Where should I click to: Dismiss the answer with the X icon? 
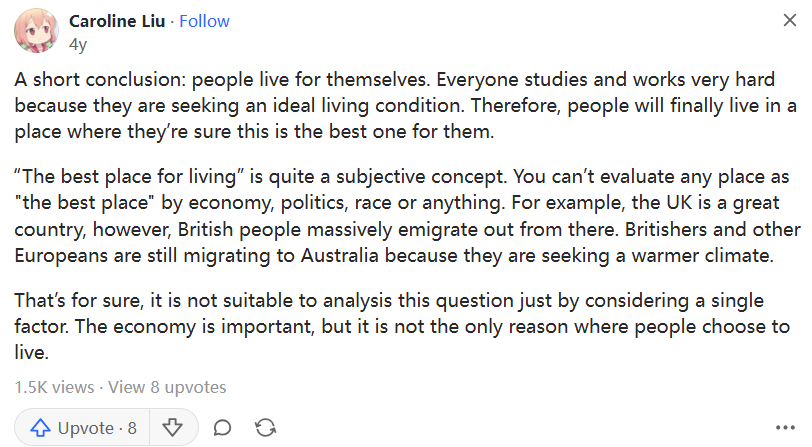787,22
